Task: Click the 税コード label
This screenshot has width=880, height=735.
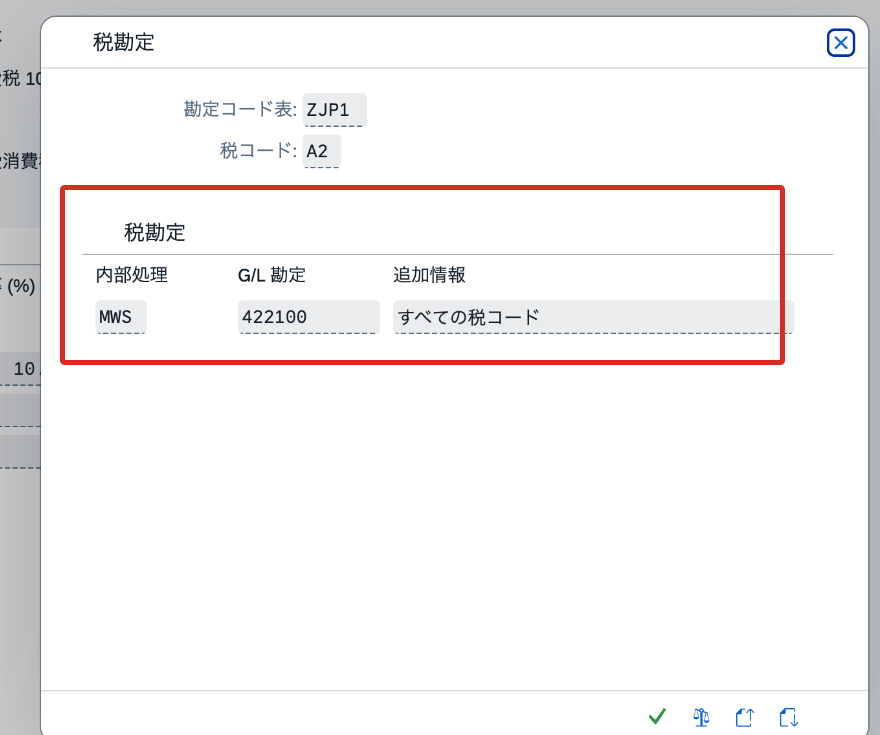Action: click(258, 150)
